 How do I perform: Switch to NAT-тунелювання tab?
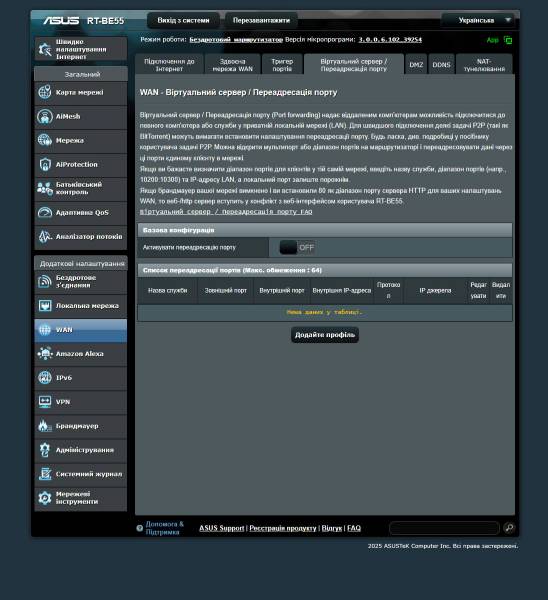[484, 65]
